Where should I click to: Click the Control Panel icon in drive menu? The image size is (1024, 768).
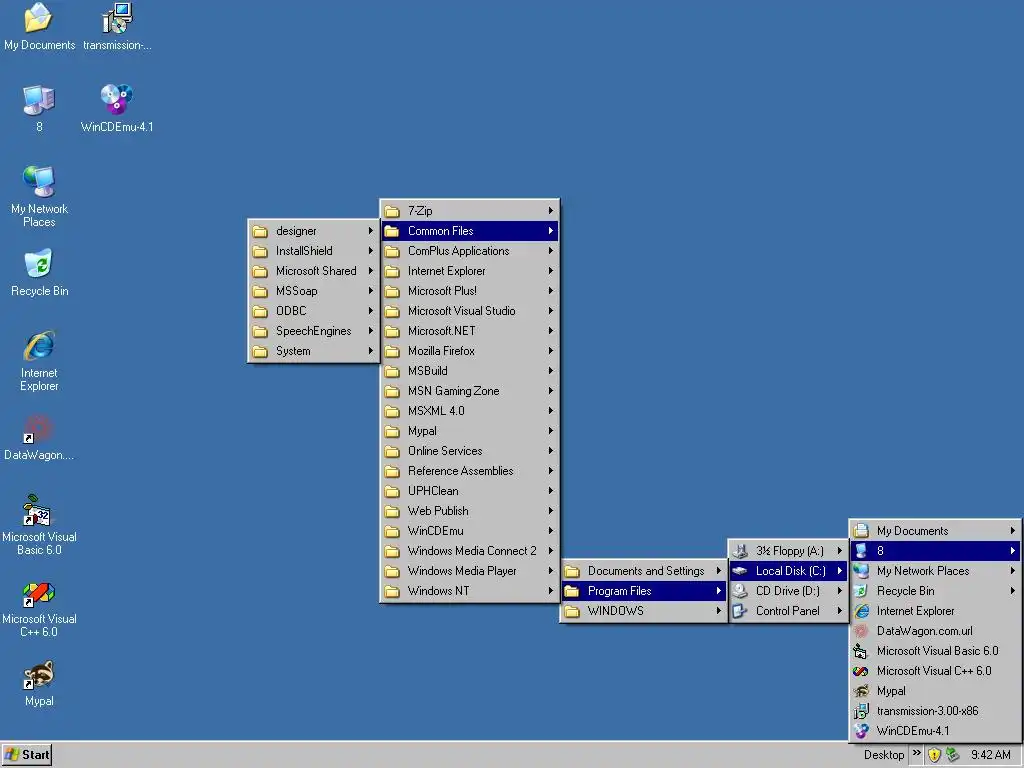[x=740, y=611]
